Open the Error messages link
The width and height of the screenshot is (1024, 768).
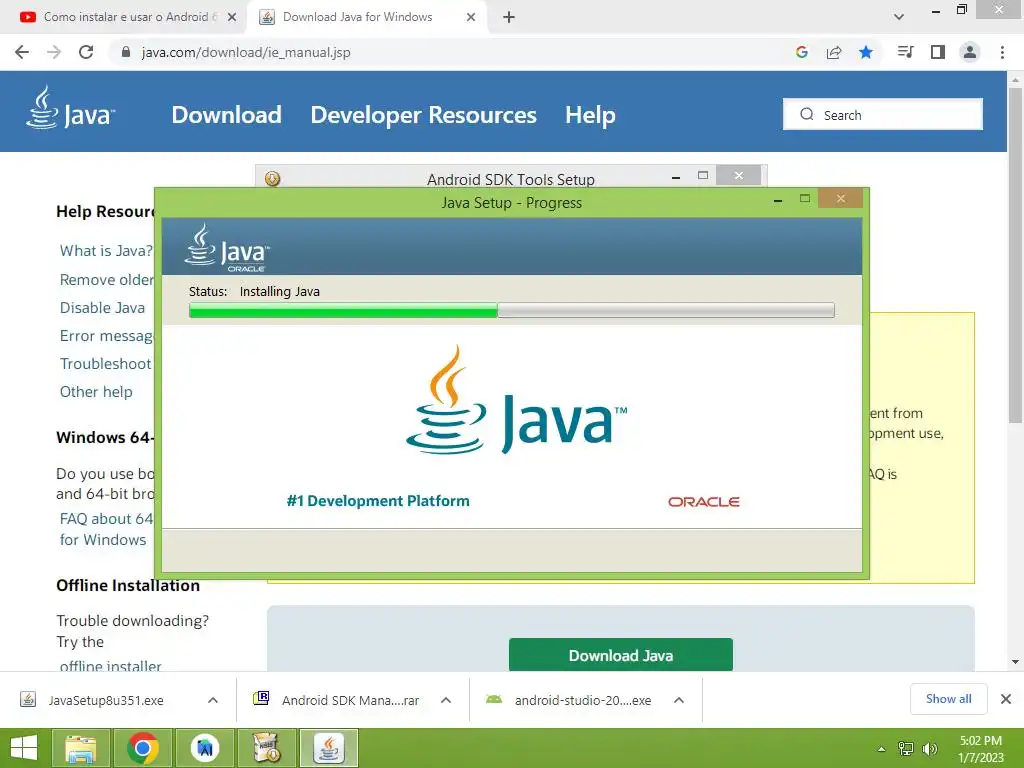(x=106, y=336)
